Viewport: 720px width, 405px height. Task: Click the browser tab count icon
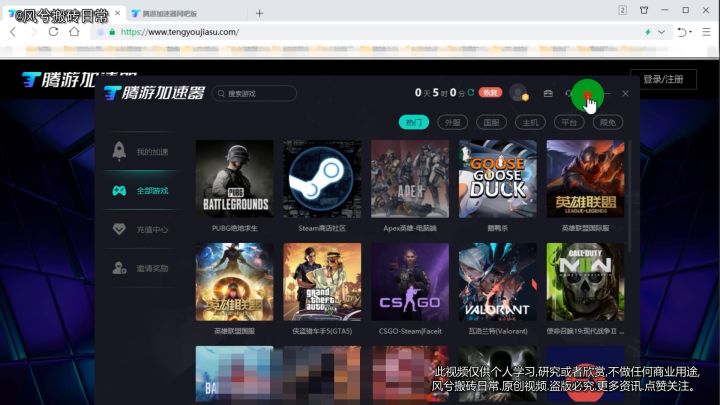(x=623, y=10)
